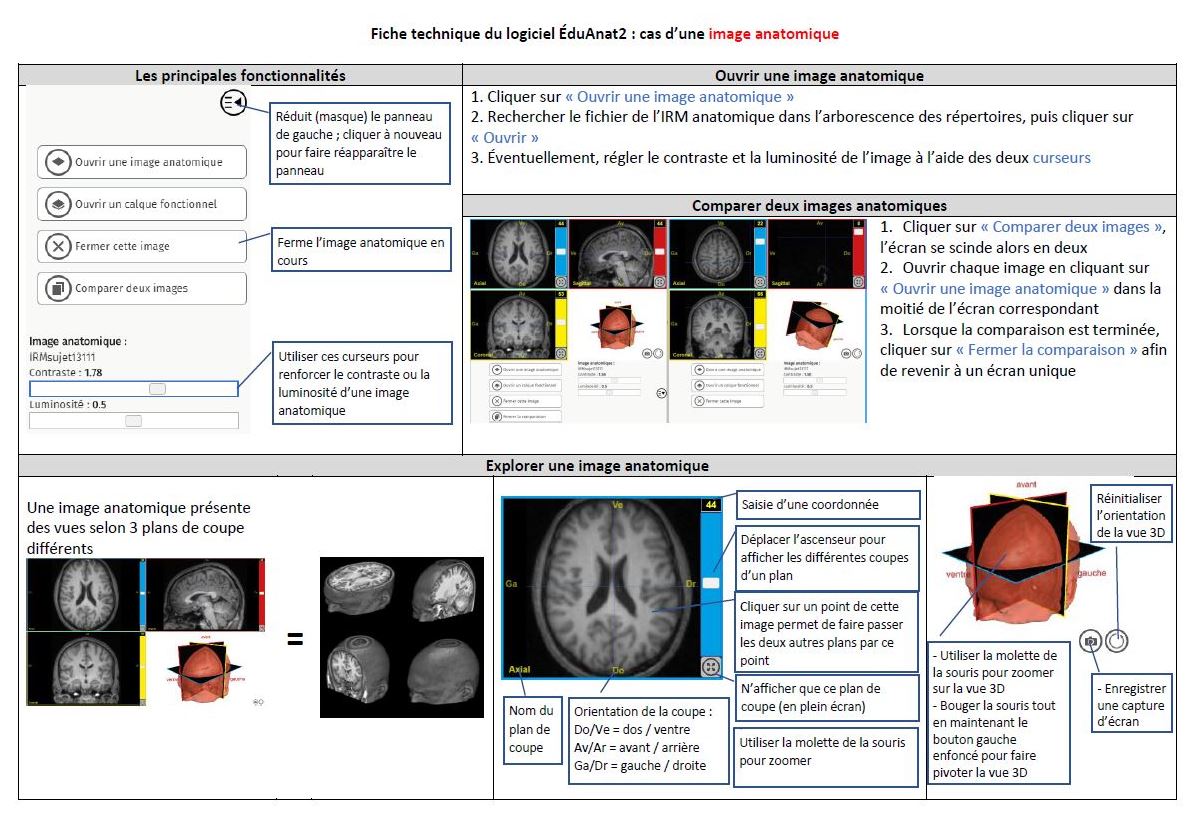Click the fullscreen icon on the large axial view
The image size is (1196, 814).
tap(711, 667)
